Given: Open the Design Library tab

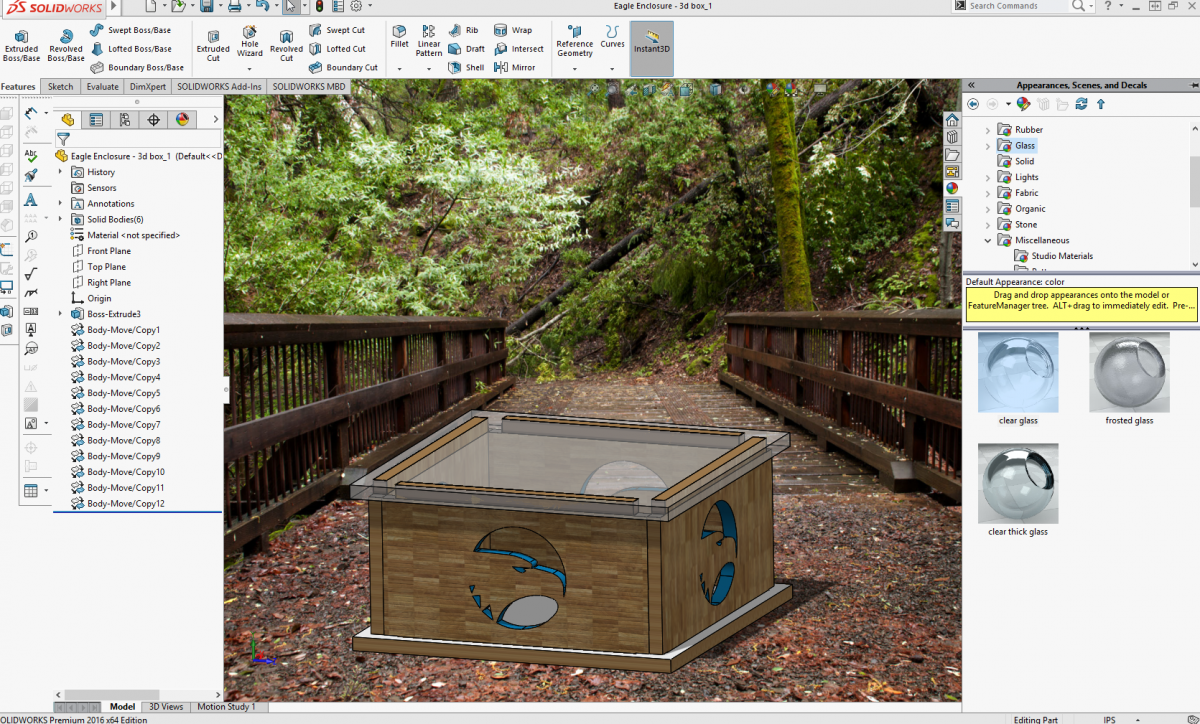Looking at the screenshot, I should point(952,137).
